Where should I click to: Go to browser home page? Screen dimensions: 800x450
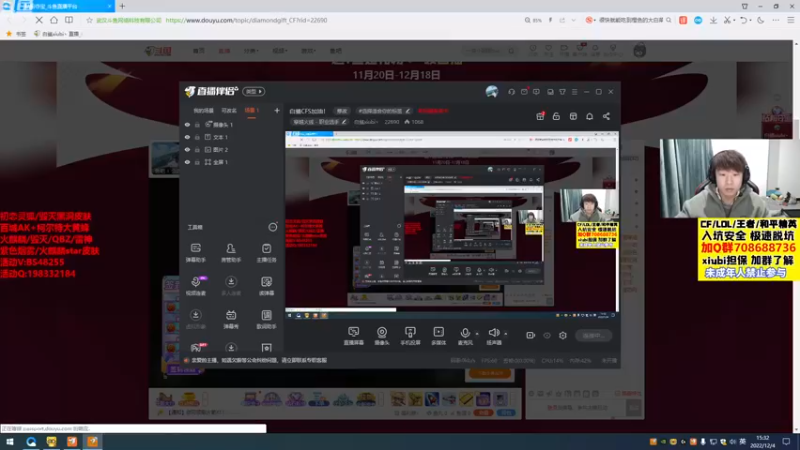(x=54, y=20)
